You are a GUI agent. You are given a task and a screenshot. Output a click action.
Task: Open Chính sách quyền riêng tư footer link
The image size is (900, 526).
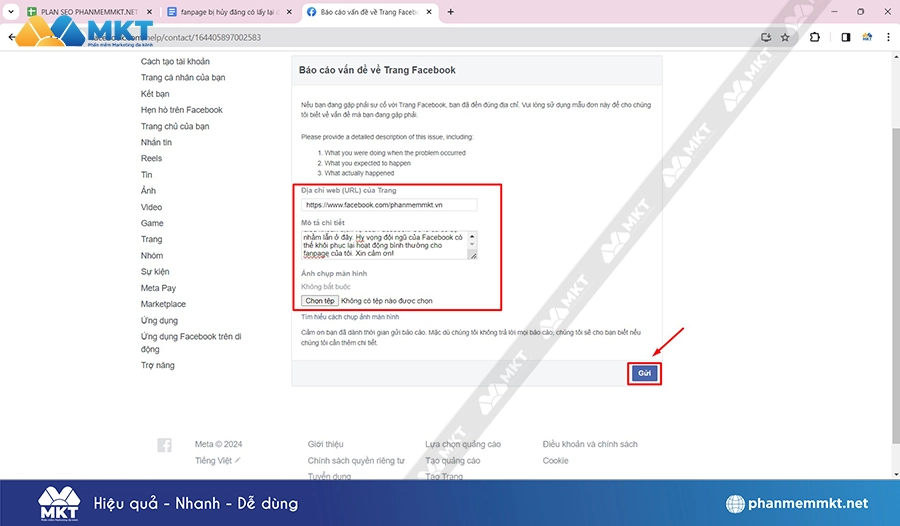[x=356, y=461]
